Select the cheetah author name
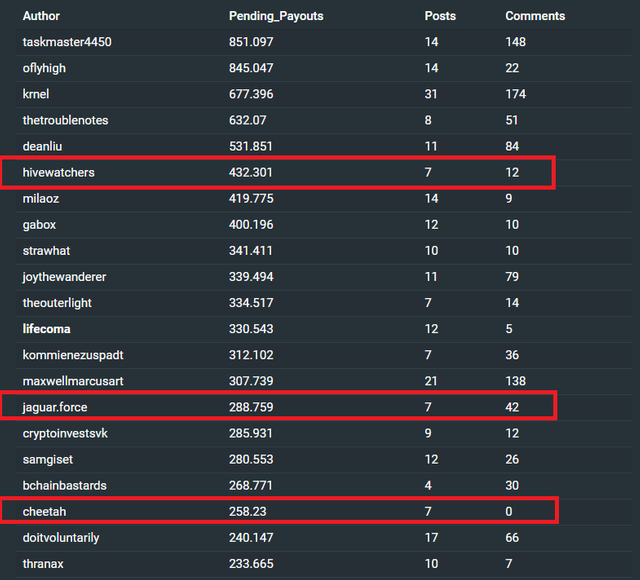Viewport: 640px width, 580px height. (x=44, y=512)
